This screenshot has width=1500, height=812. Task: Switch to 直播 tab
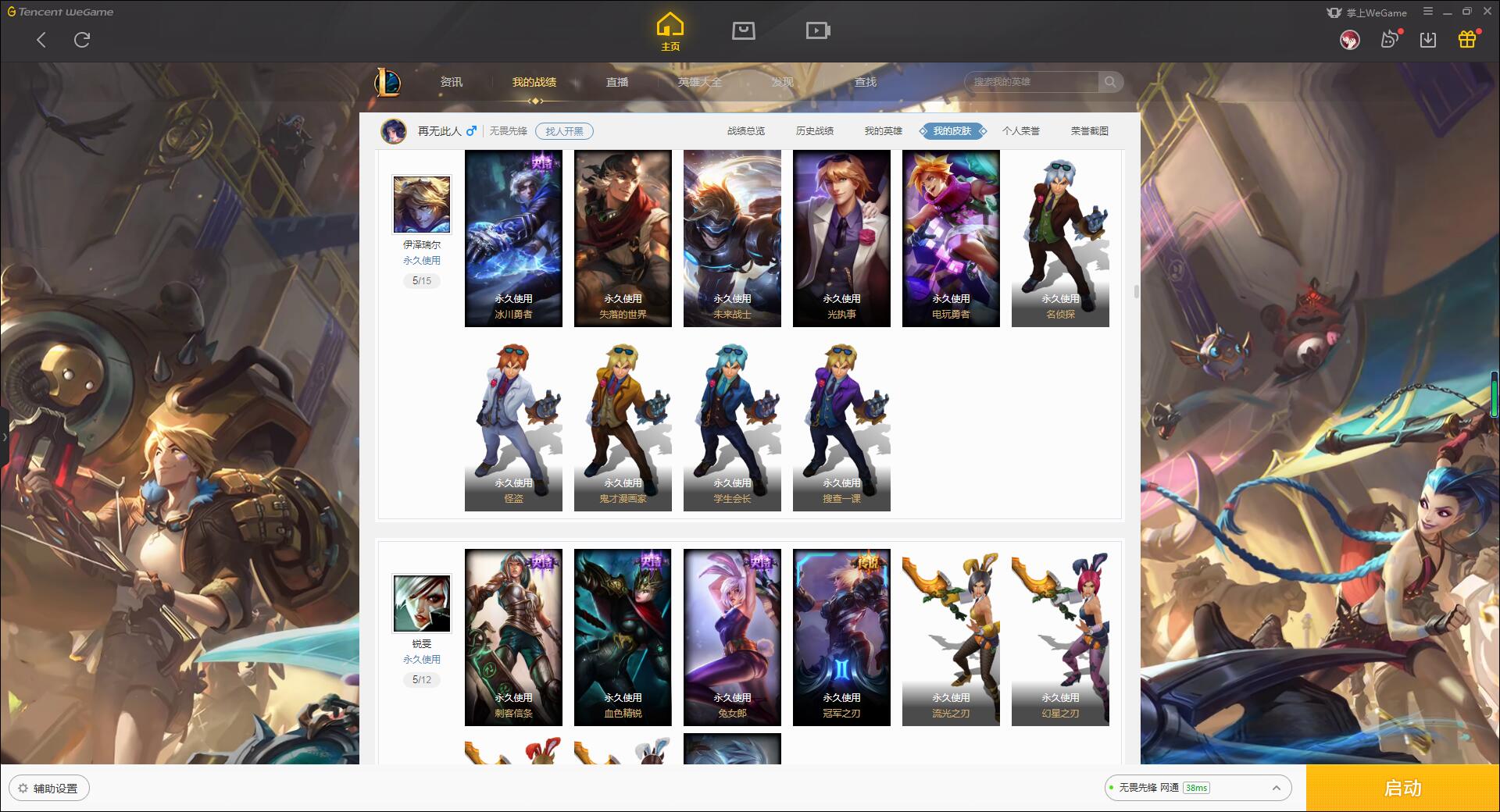pos(617,82)
